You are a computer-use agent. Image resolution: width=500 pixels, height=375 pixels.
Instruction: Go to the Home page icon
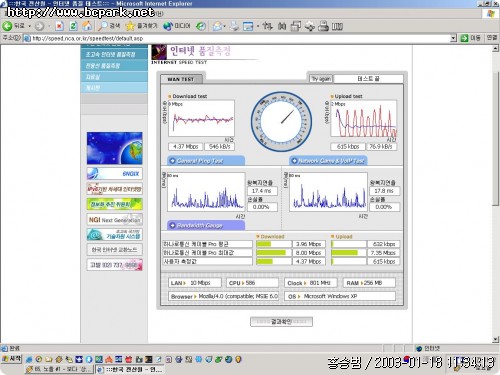click(87, 26)
